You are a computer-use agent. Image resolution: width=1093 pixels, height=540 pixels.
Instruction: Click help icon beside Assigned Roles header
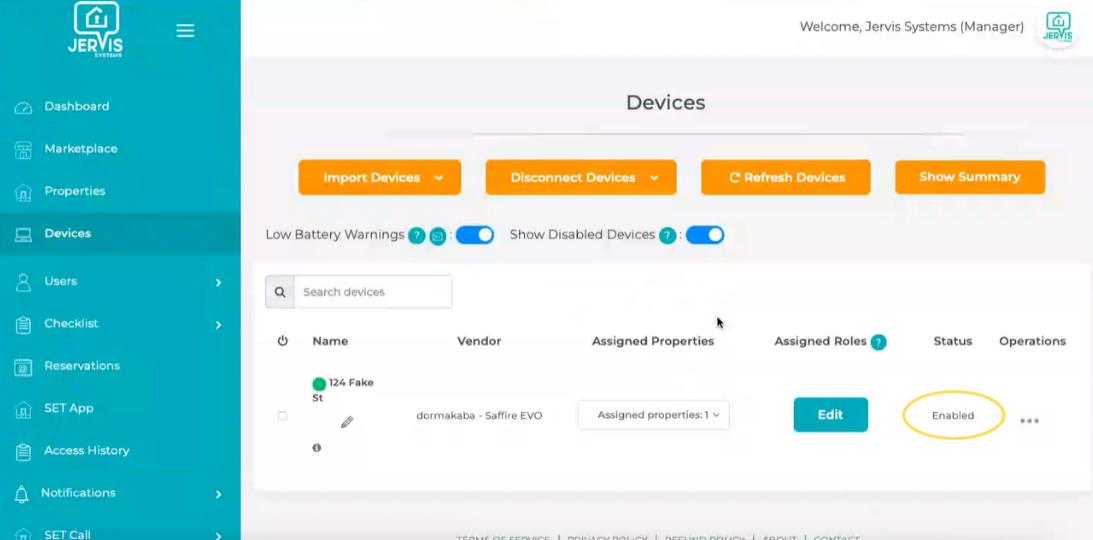tap(878, 342)
